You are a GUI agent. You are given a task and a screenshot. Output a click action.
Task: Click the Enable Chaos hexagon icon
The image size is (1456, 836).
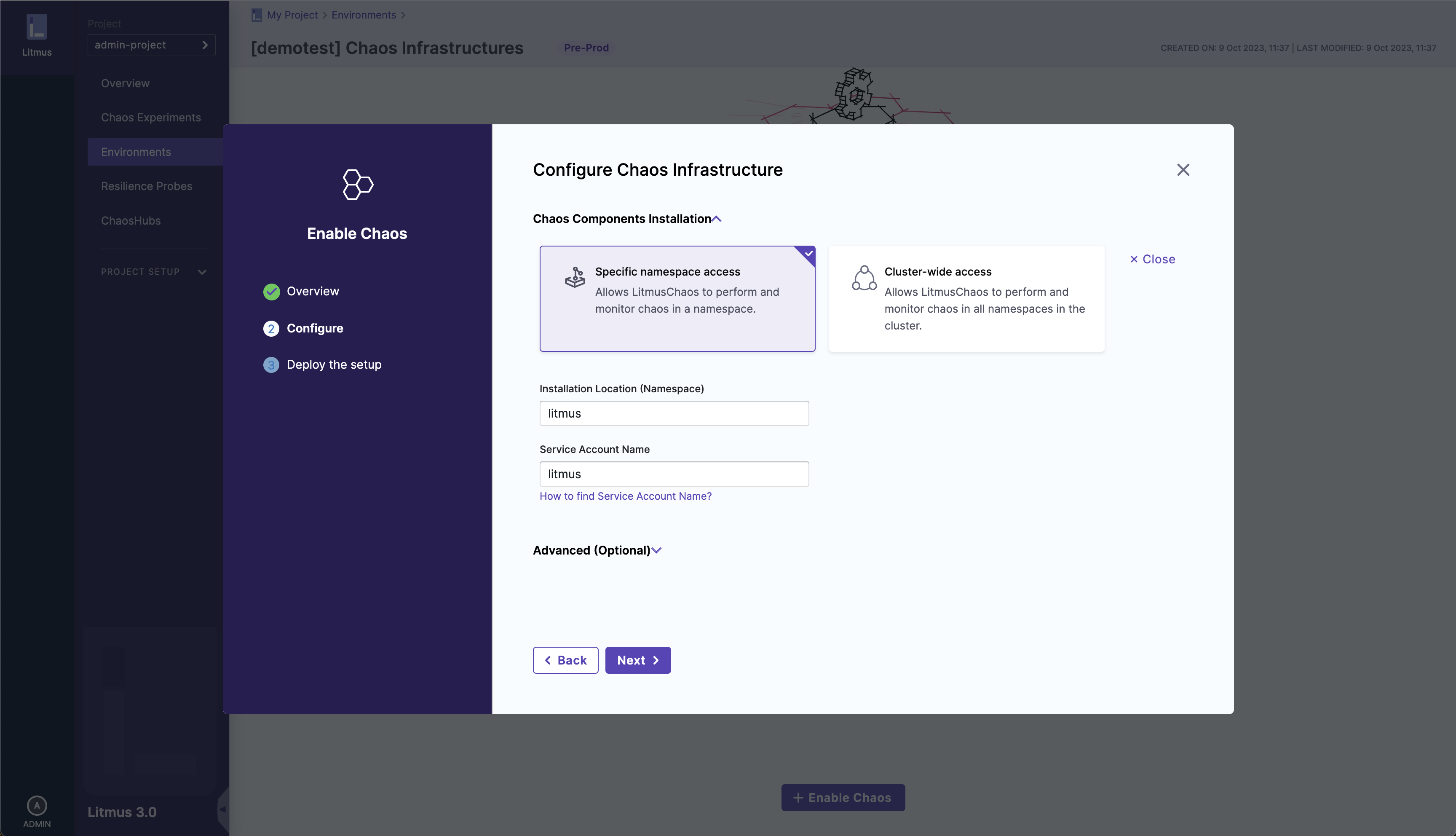(x=358, y=184)
